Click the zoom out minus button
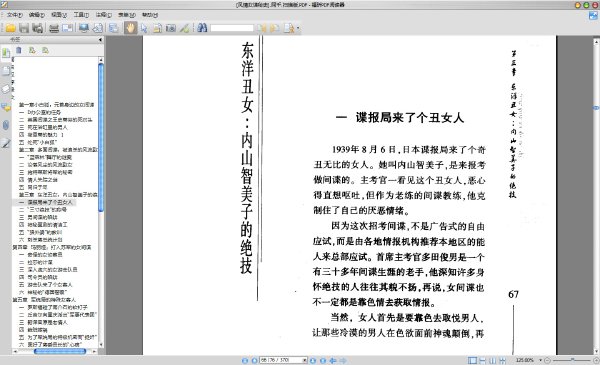 point(548,360)
